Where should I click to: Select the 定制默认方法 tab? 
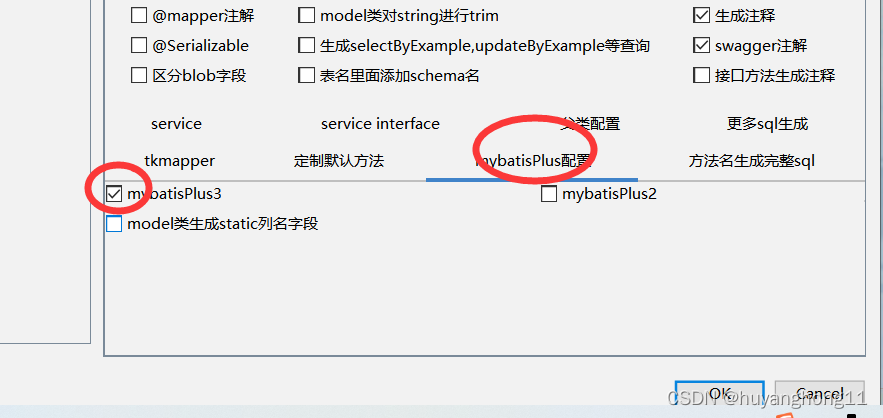338,162
